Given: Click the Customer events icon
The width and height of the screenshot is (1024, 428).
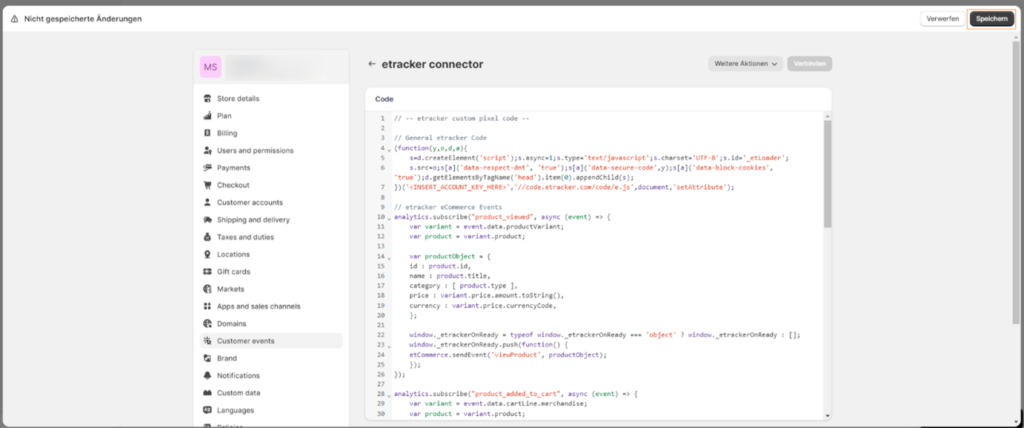Looking at the screenshot, I should [x=208, y=341].
